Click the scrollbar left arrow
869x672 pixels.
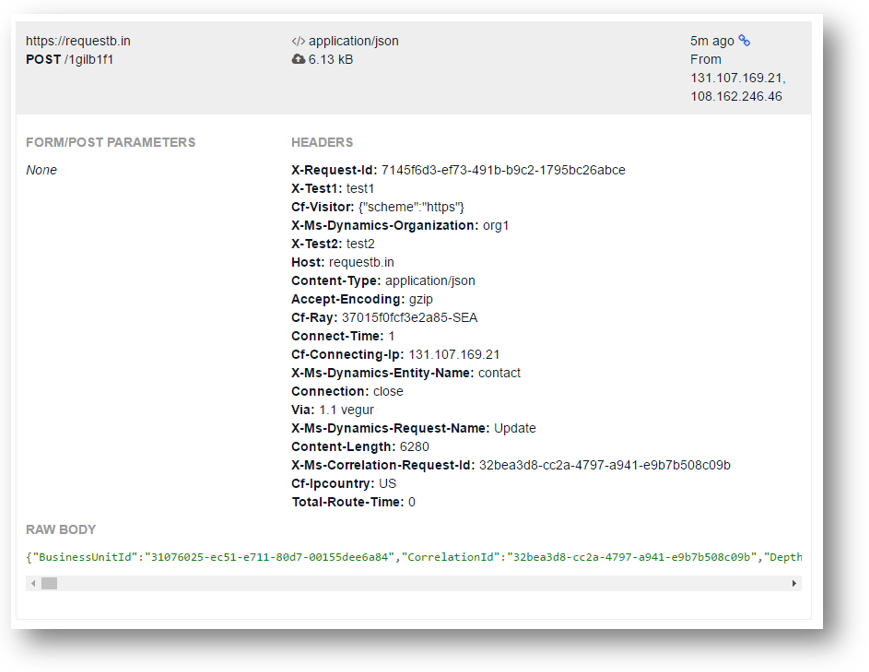click(x=33, y=583)
